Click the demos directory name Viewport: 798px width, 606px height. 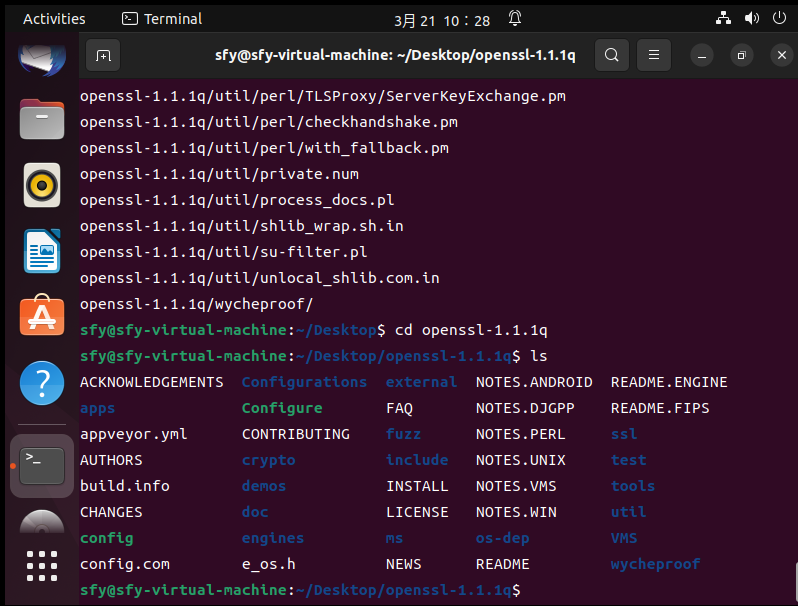point(264,486)
